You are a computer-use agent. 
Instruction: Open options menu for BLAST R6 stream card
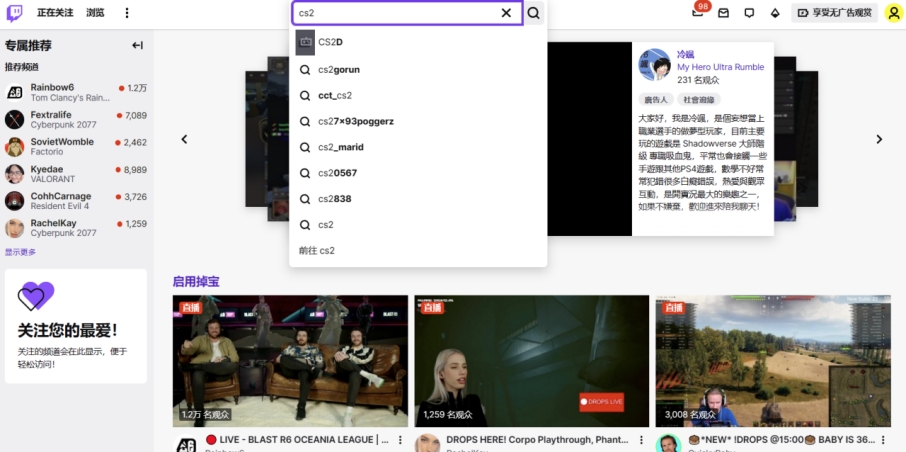tap(400, 440)
